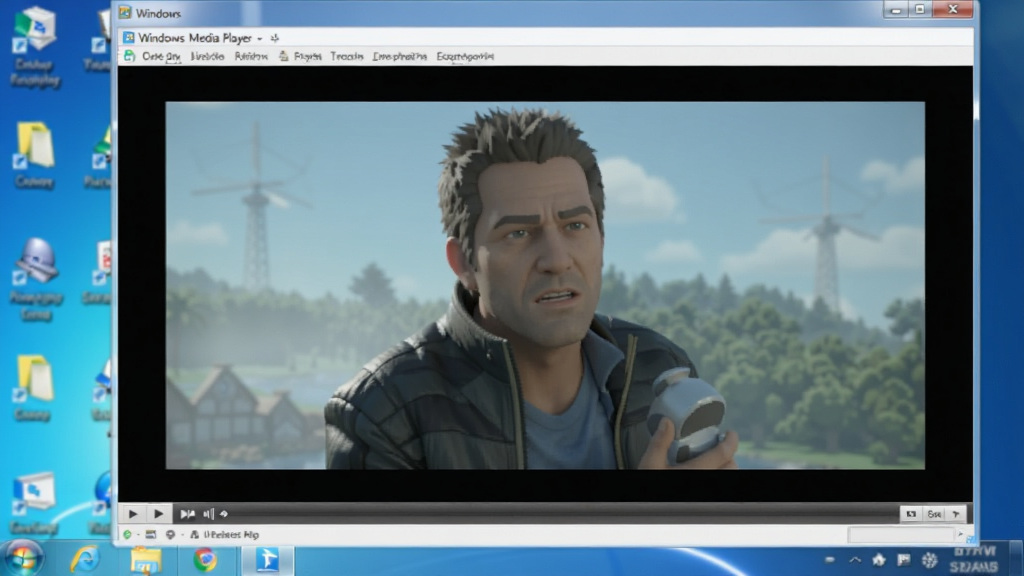1024x576 pixels.
Task: Expand hidden tray icons with the up chevron
Action: (x=855, y=560)
